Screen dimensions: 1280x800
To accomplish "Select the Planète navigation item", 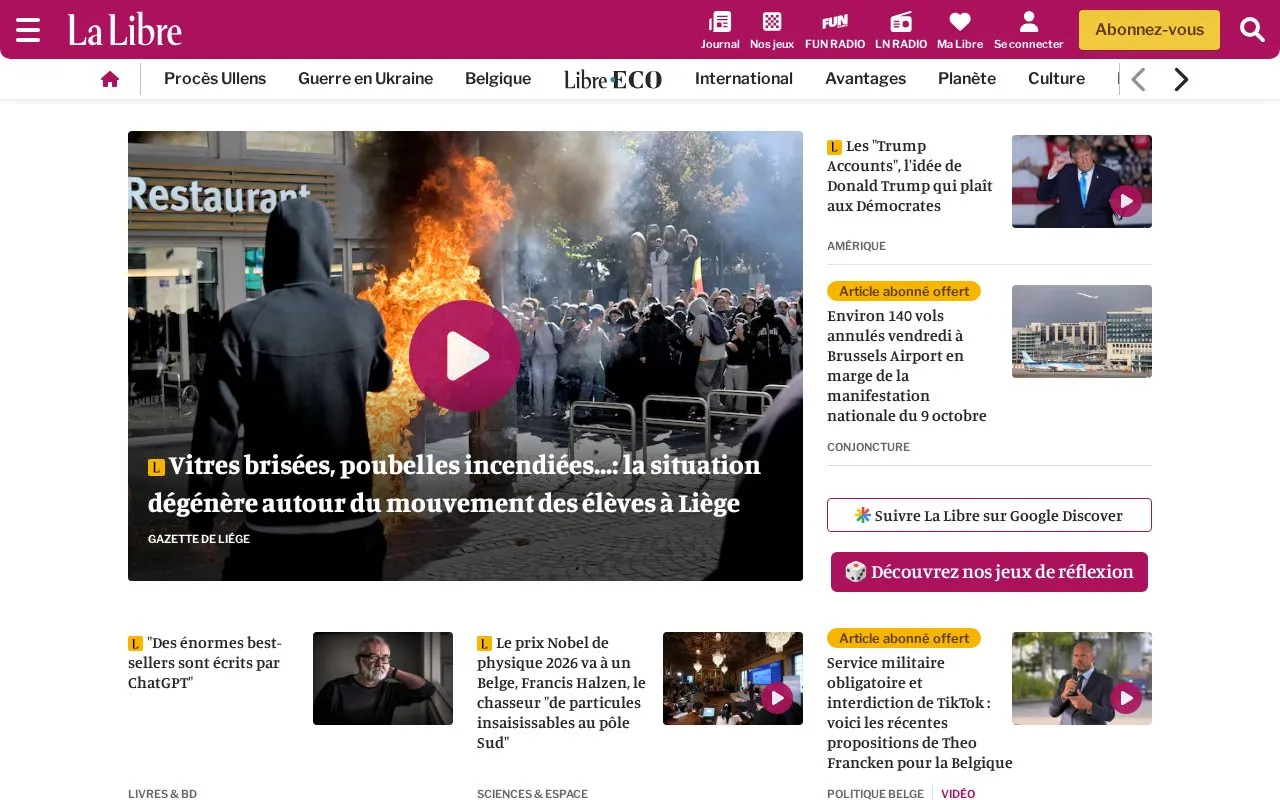I will click(x=967, y=79).
